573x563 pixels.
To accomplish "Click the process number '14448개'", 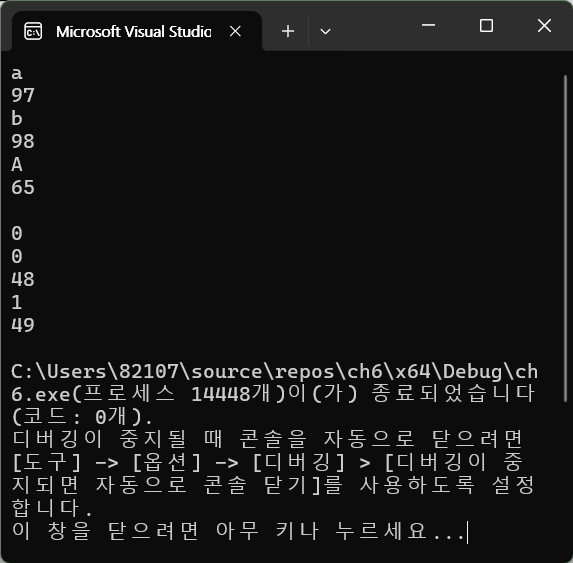I will point(230,394).
